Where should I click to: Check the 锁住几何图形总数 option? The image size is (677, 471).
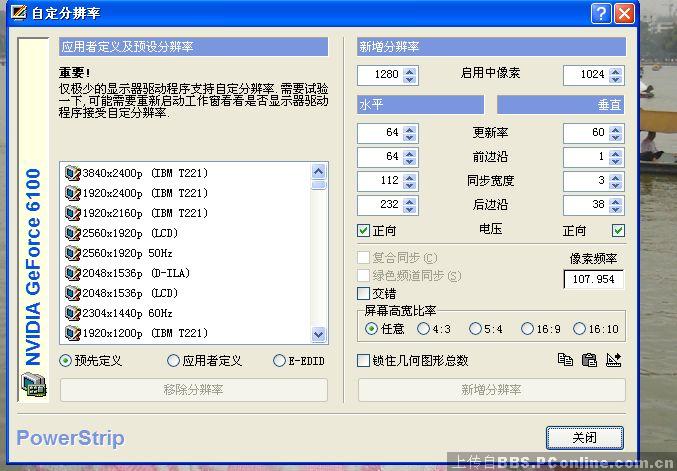(x=364, y=360)
